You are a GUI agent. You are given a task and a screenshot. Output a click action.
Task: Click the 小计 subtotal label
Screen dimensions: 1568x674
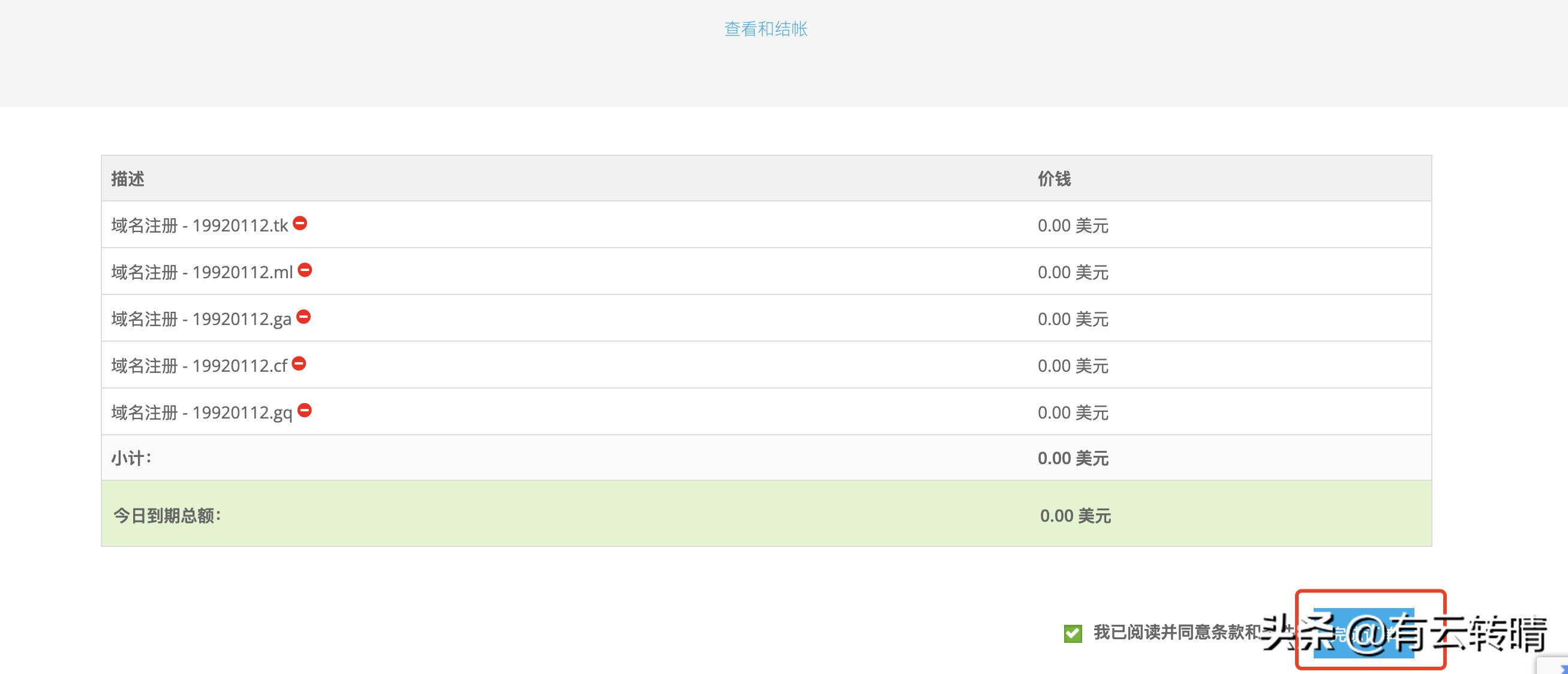[x=131, y=458]
